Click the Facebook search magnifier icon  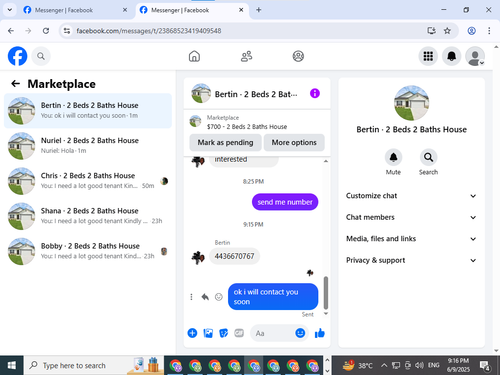click(41, 56)
